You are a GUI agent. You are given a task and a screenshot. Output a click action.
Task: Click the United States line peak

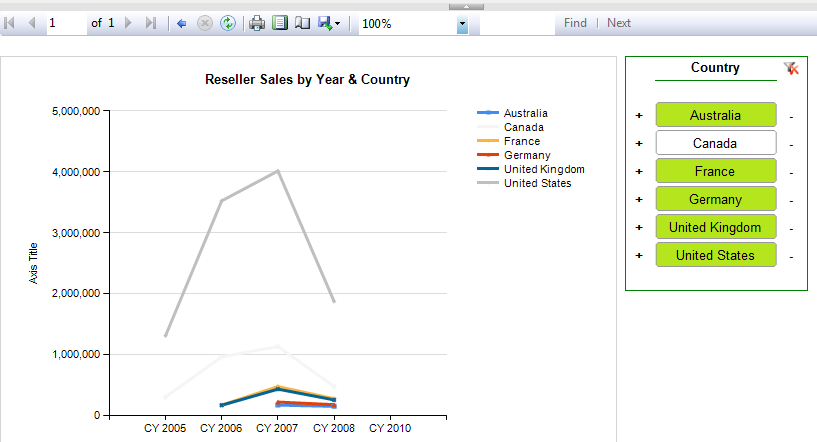[278, 171]
